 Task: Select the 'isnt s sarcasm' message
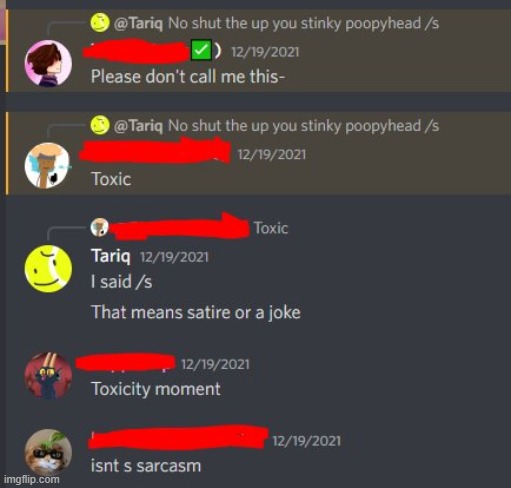(146, 466)
